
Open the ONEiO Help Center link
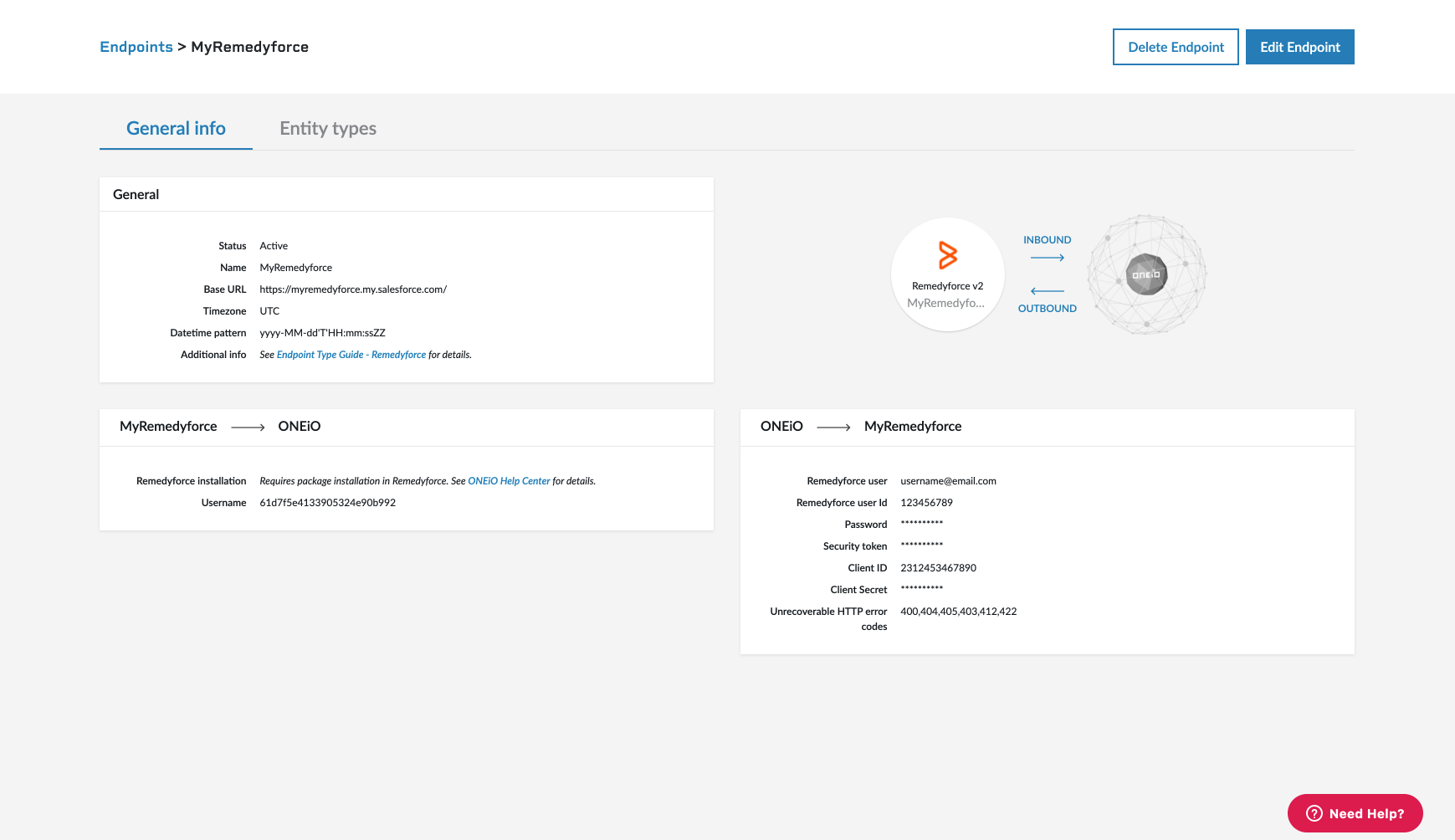pos(509,481)
